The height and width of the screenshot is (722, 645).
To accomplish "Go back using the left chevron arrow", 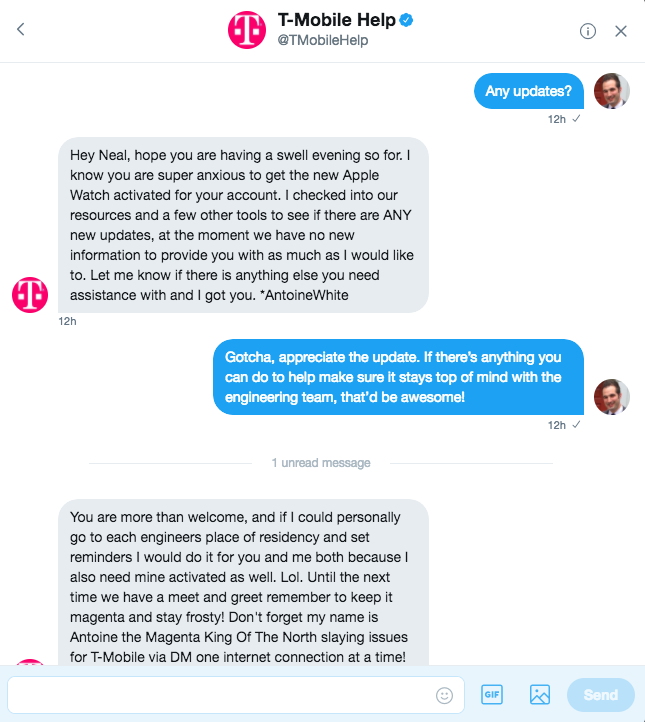I will pyautogui.click(x=21, y=29).
